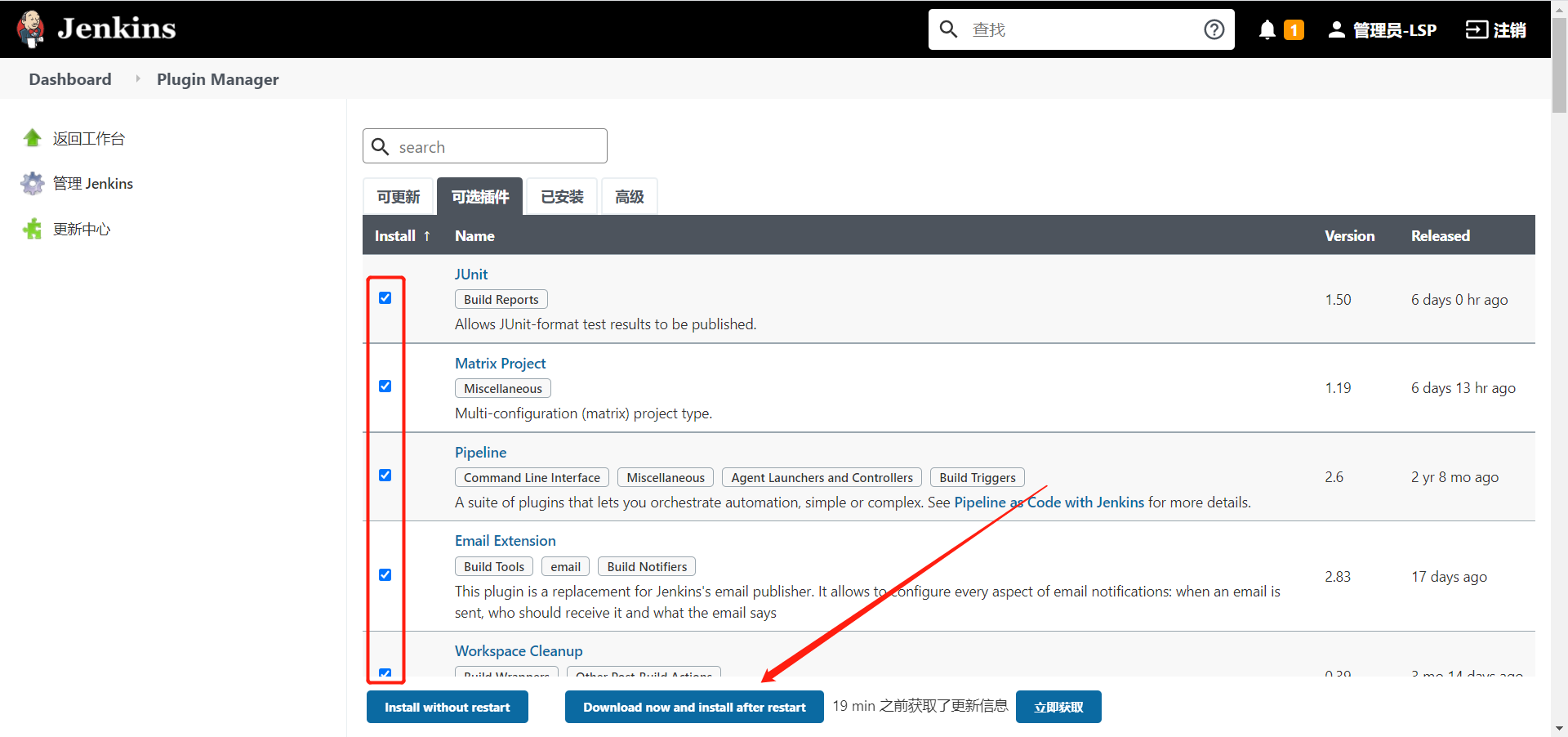The width and height of the screenshot is (1568, 737).
Task: Click the green up-arrow 返回工作台 icon
Action: point(32,138)
